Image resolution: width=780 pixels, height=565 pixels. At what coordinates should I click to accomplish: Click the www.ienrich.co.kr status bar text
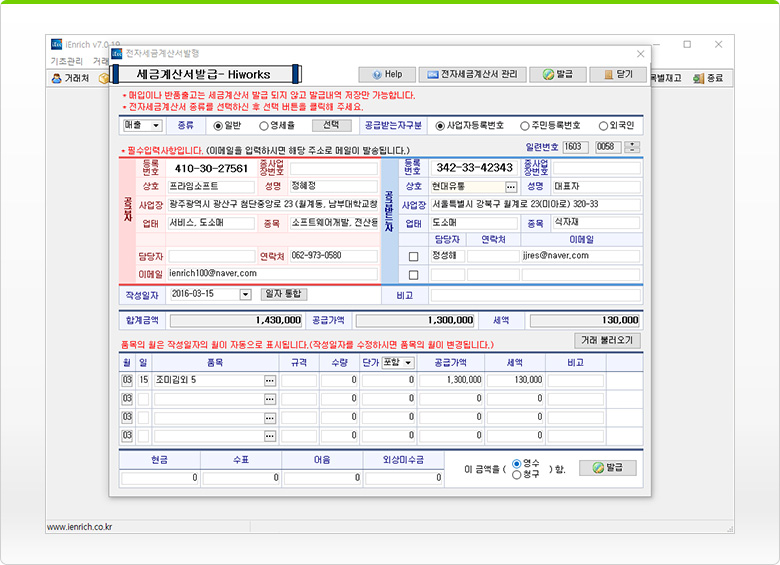80,527
